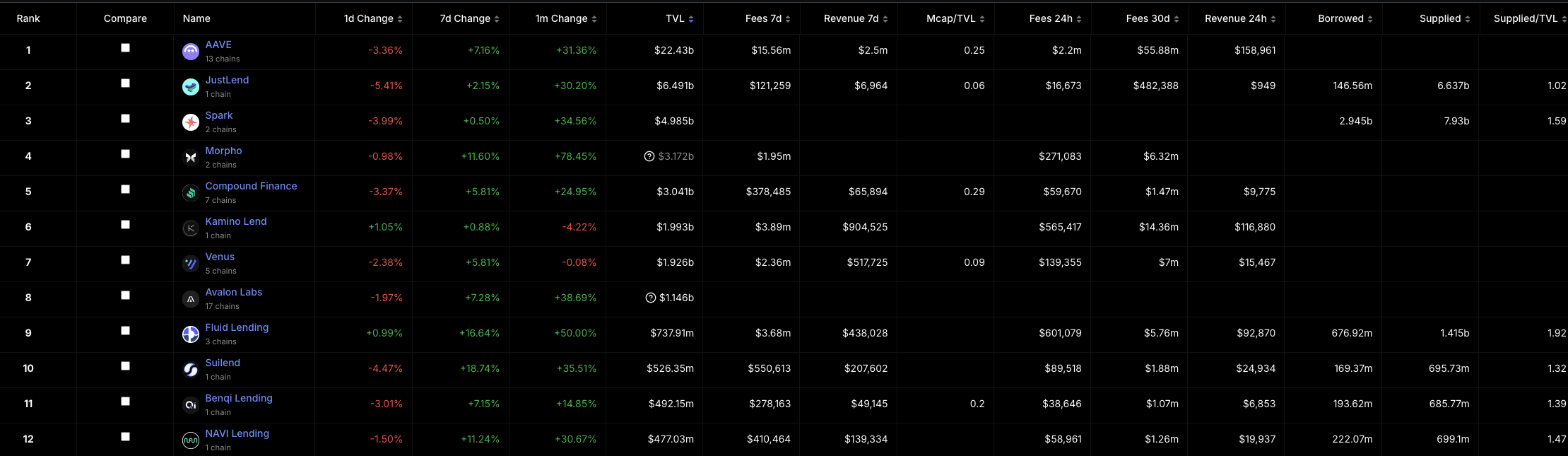Click the Fluid Lending logo icon
The image size is (1568, 456).
191,334
